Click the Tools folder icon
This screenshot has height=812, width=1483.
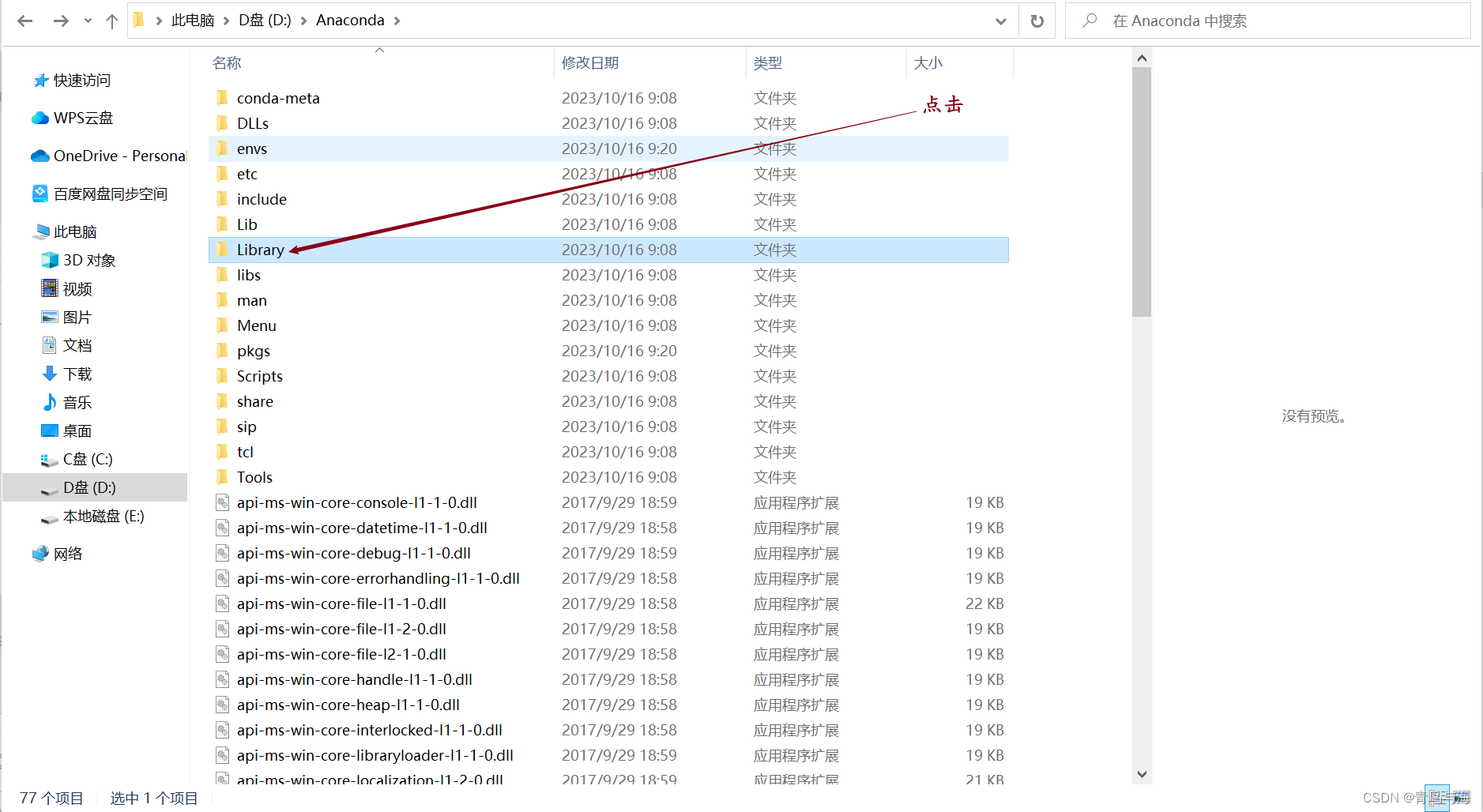click(222, 477)
